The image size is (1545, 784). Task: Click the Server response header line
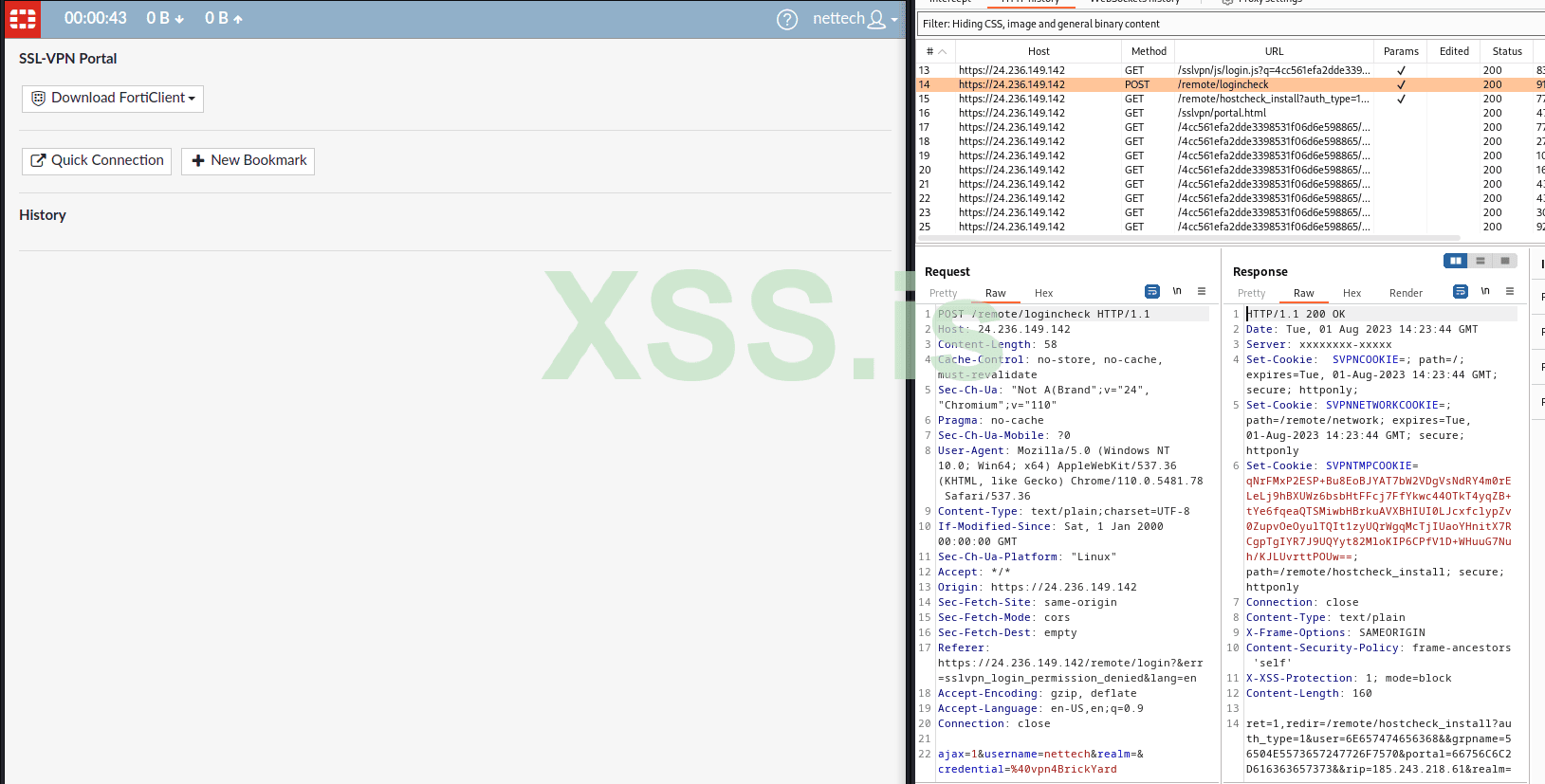pos(1318,344)
